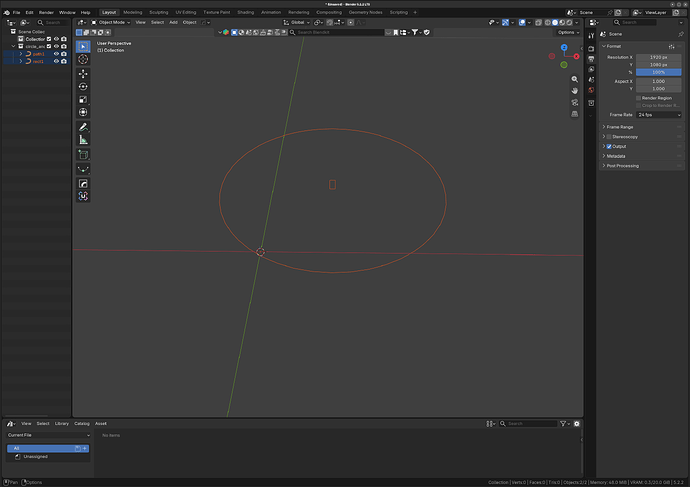
Task: Open the Frame Rate 24 fps dropdown
Action: [x=659, y=115]
